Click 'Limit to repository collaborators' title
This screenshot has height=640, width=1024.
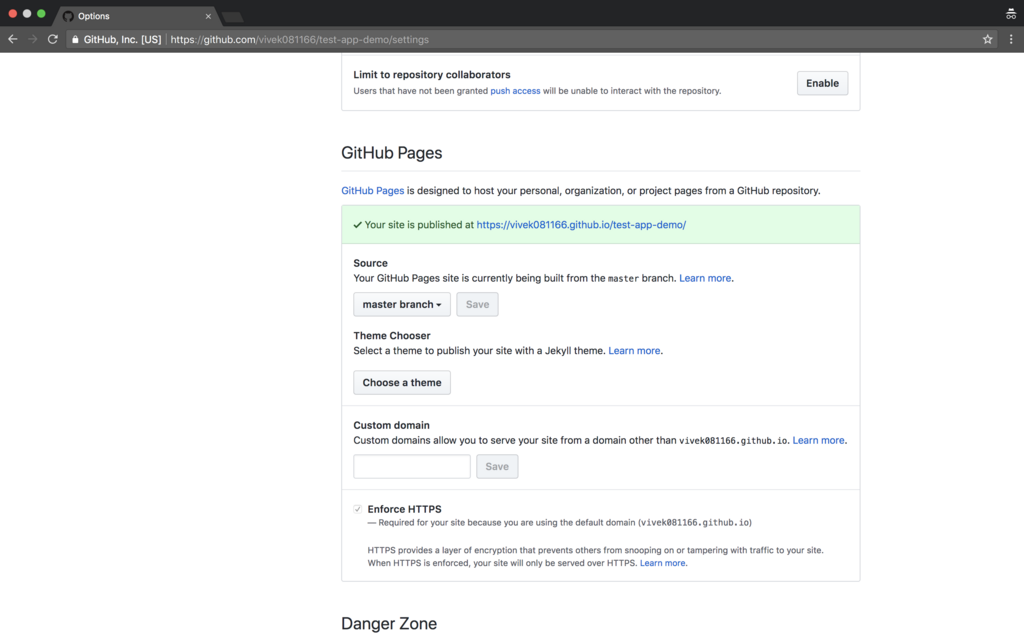point(432,74)
